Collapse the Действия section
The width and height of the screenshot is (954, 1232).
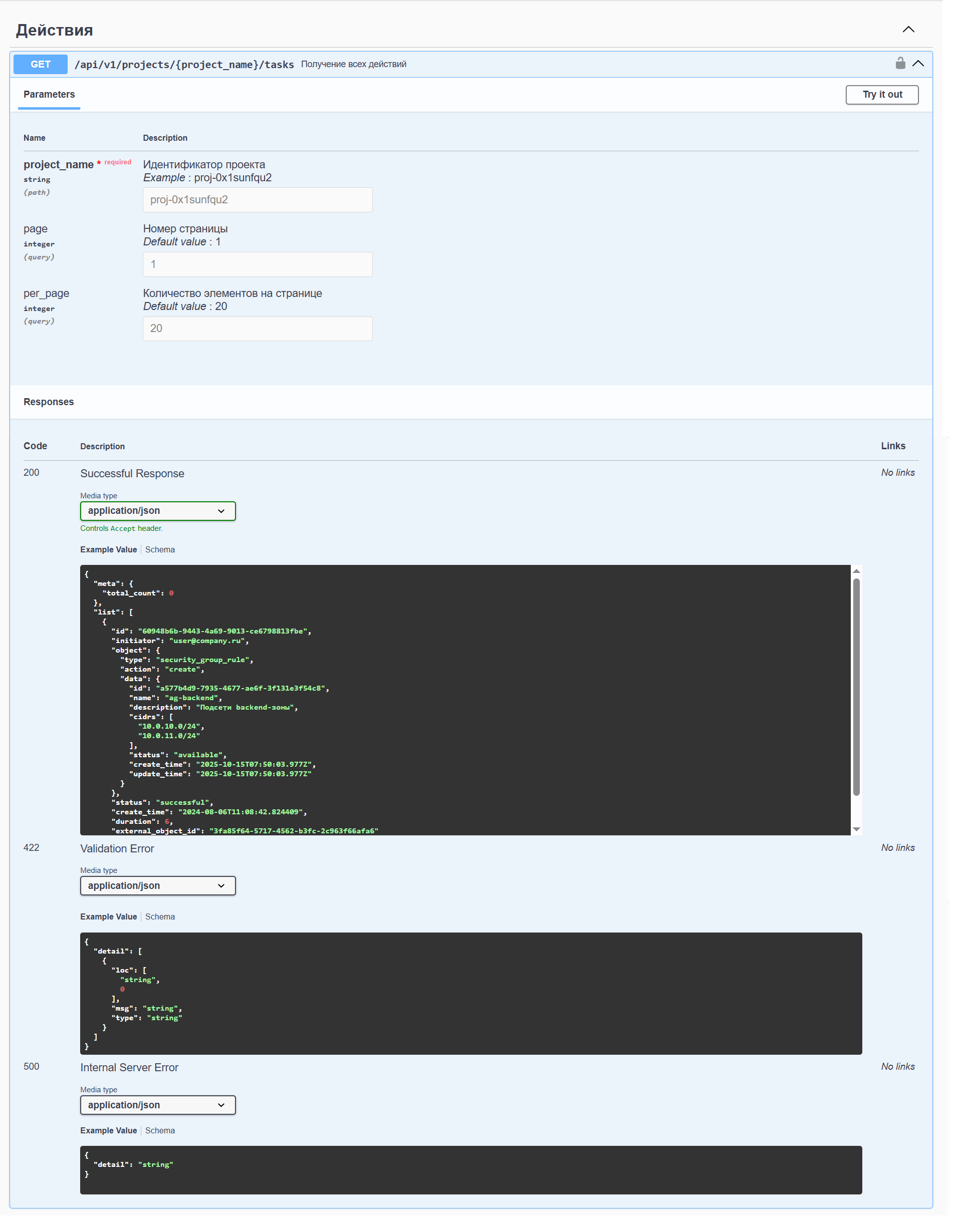pyautogui.click(x=908, y=30)
